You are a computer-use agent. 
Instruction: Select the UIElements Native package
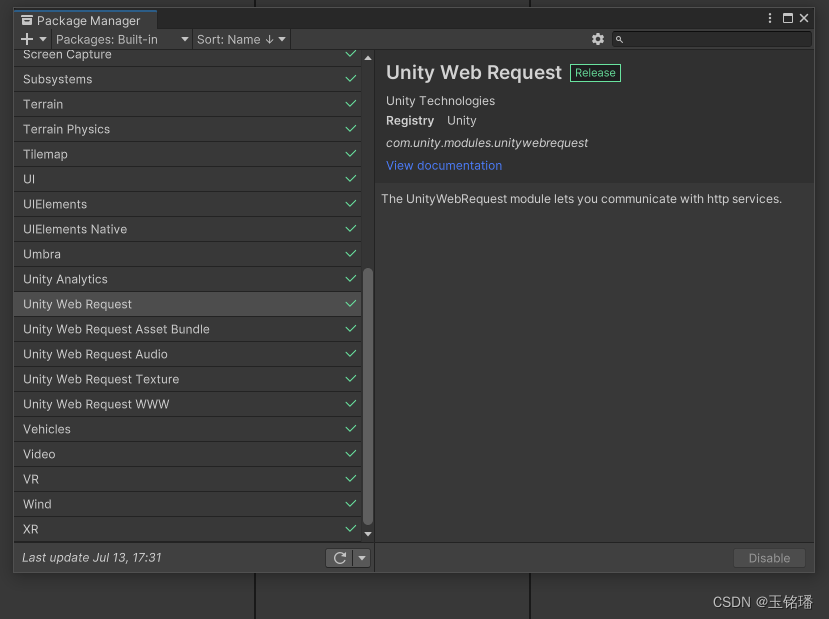[188, 229]
